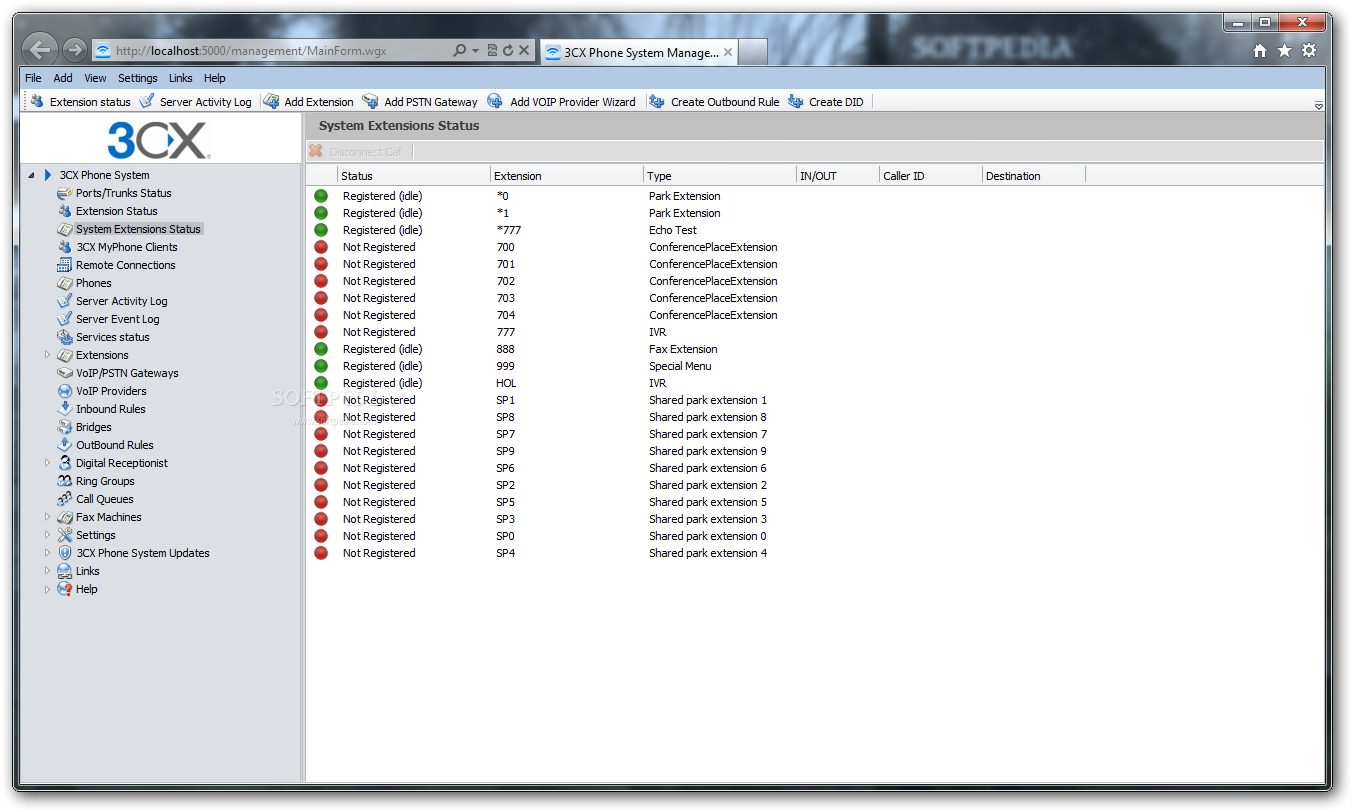This screenshot has height=812, width=1353.
Task: Open the File menu
Action: coord(33,78)
